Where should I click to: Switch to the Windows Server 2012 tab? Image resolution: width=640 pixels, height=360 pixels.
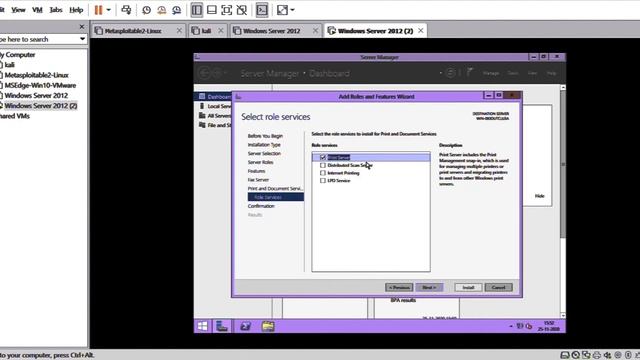pos(271,31)
